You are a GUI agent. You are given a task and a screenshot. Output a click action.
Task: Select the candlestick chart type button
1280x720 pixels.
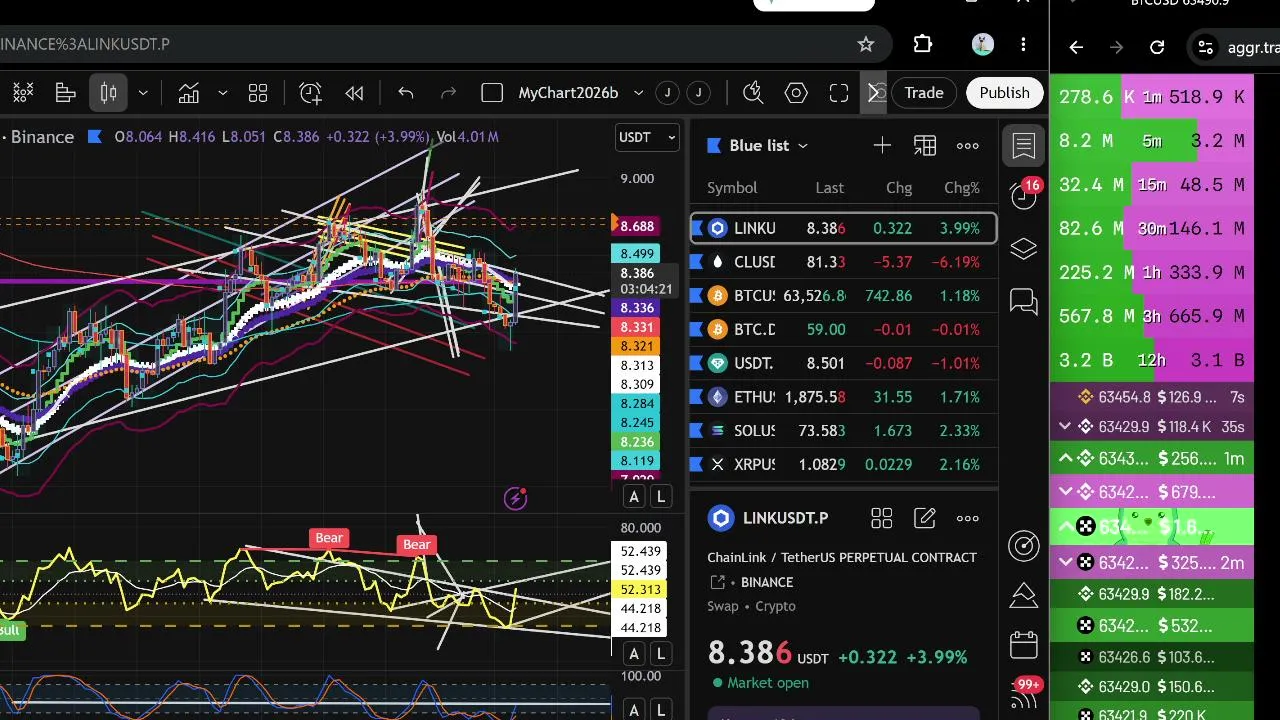click(109, 93)
